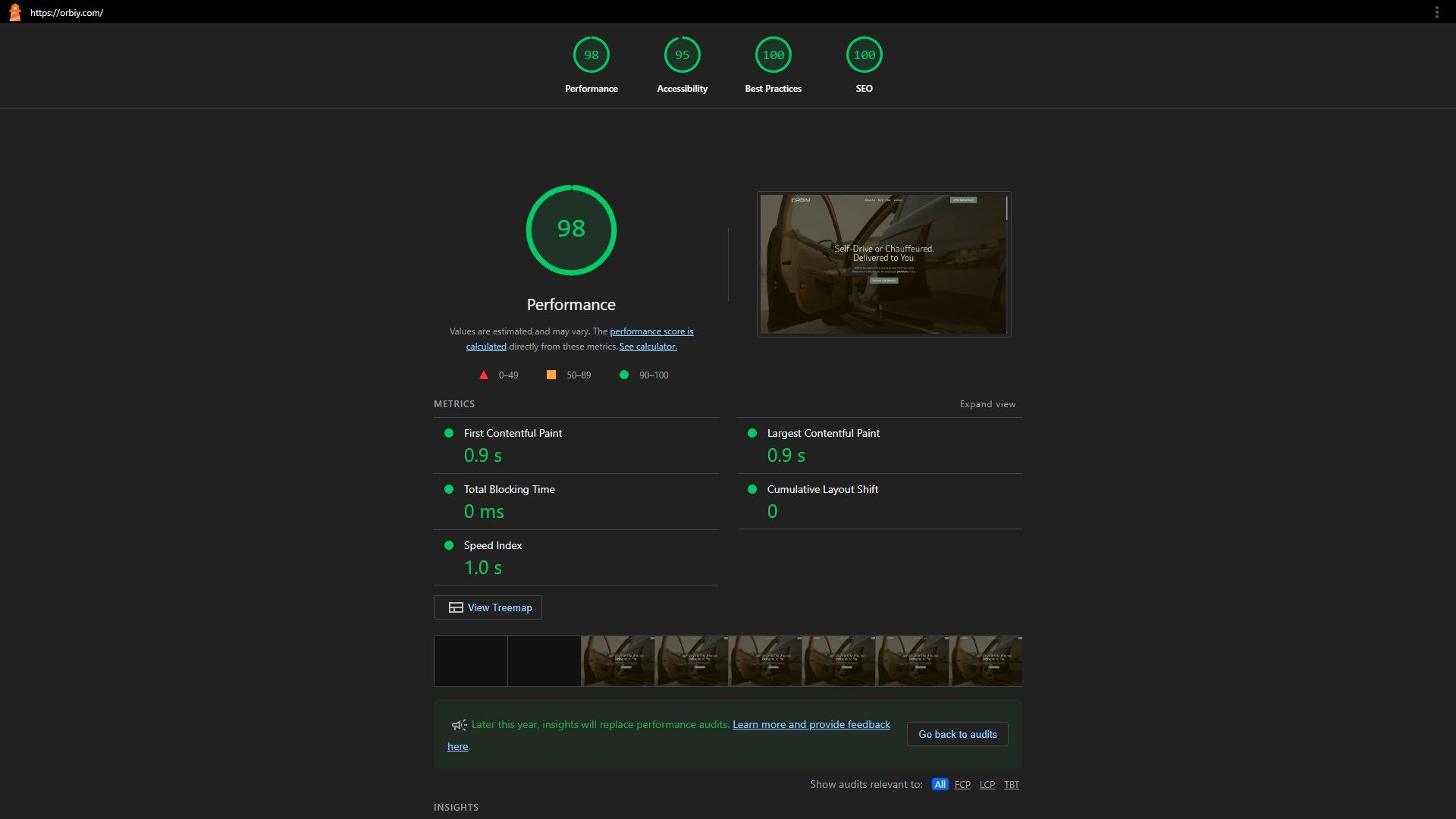Select the All audits filter
This screenshot has height=819, width=1456.
point(940,785)
